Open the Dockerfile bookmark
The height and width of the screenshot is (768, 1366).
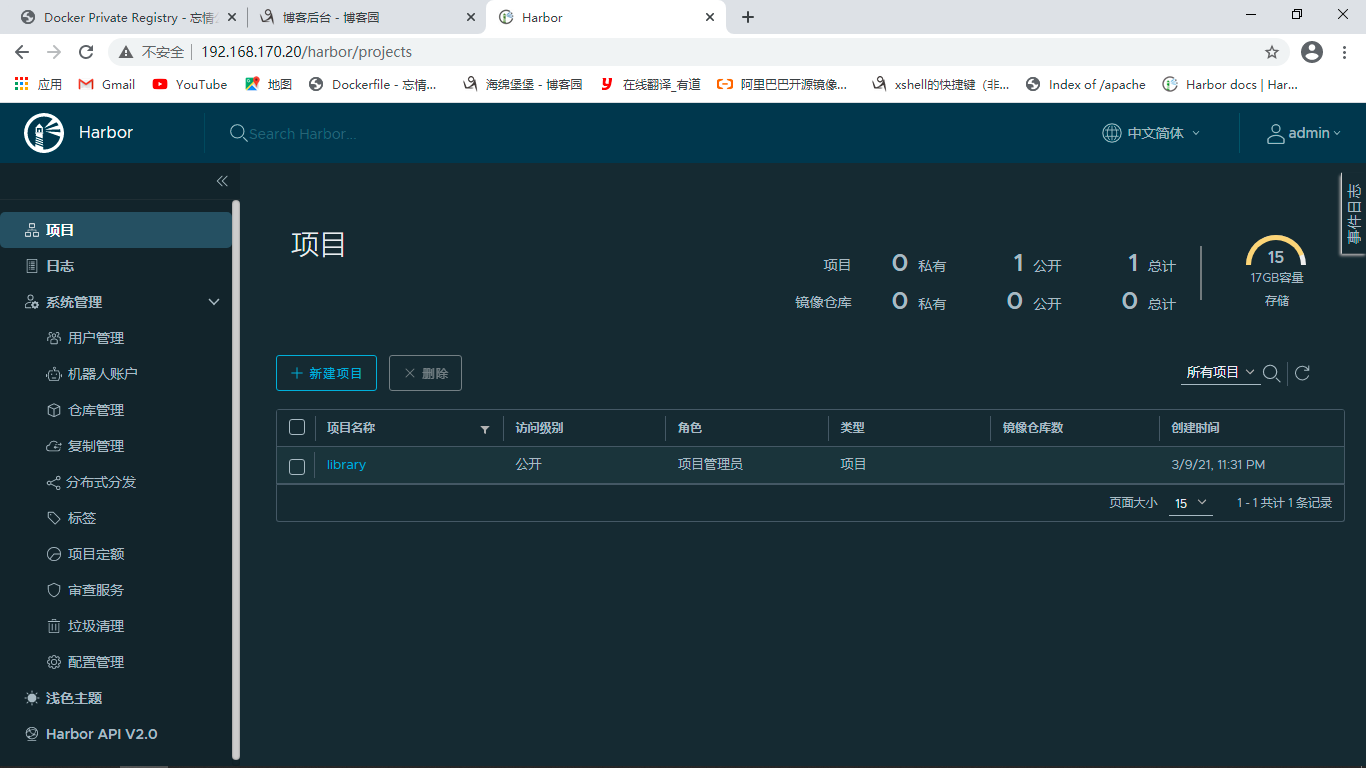pyautogui.click(x=373, y=84)
